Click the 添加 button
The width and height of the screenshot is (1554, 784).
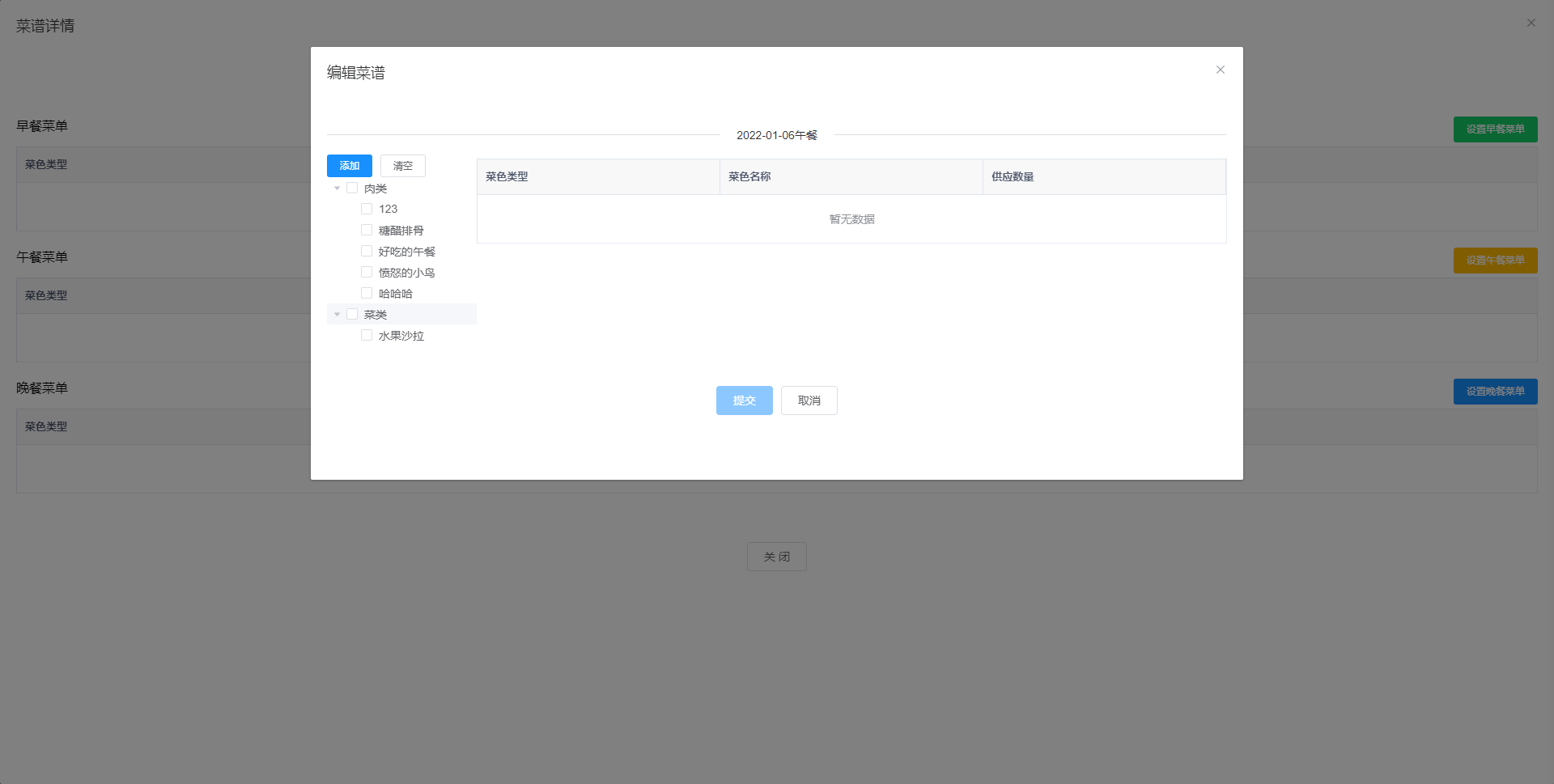coord(349,166)
